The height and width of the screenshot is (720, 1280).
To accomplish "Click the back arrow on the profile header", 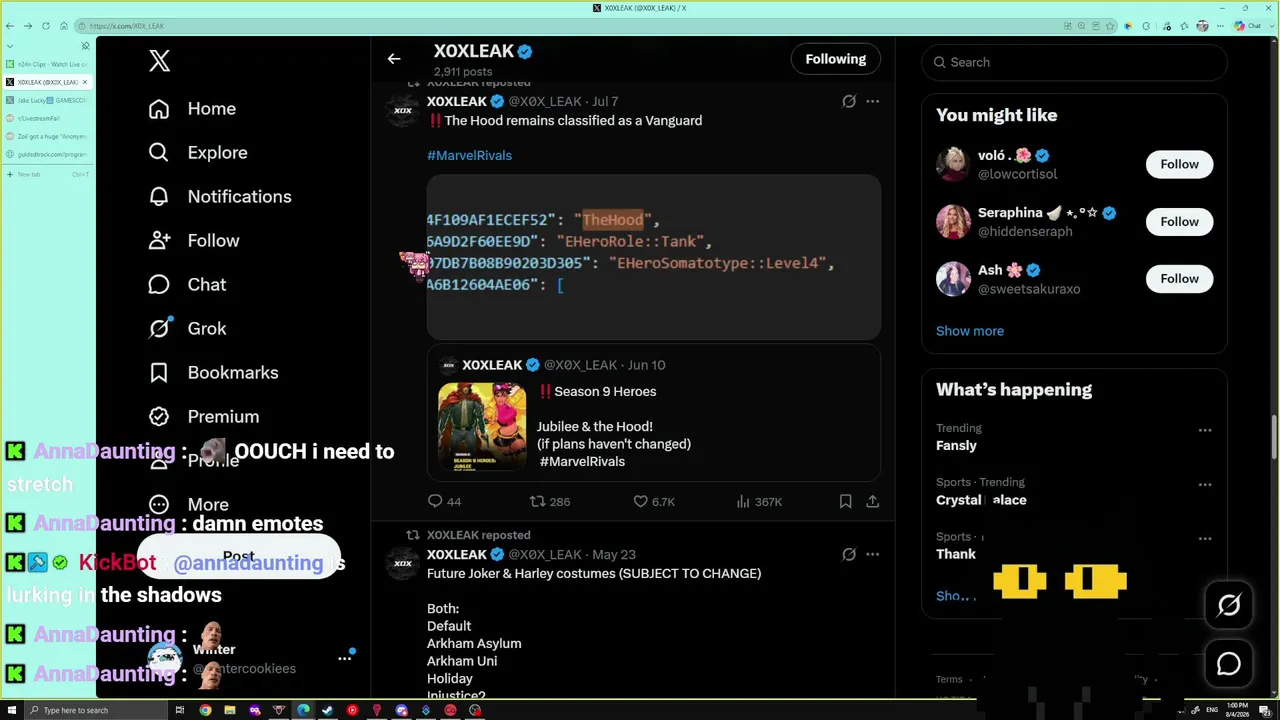I will [394, 59].
